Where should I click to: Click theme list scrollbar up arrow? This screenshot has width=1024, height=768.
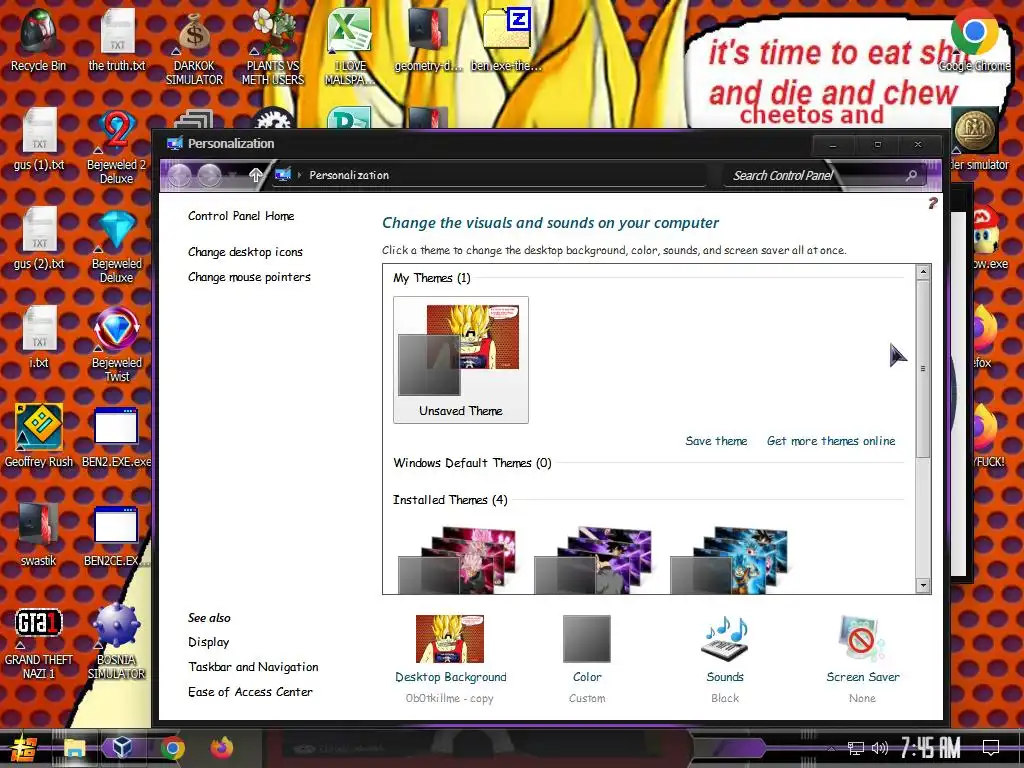pos(923,272)
